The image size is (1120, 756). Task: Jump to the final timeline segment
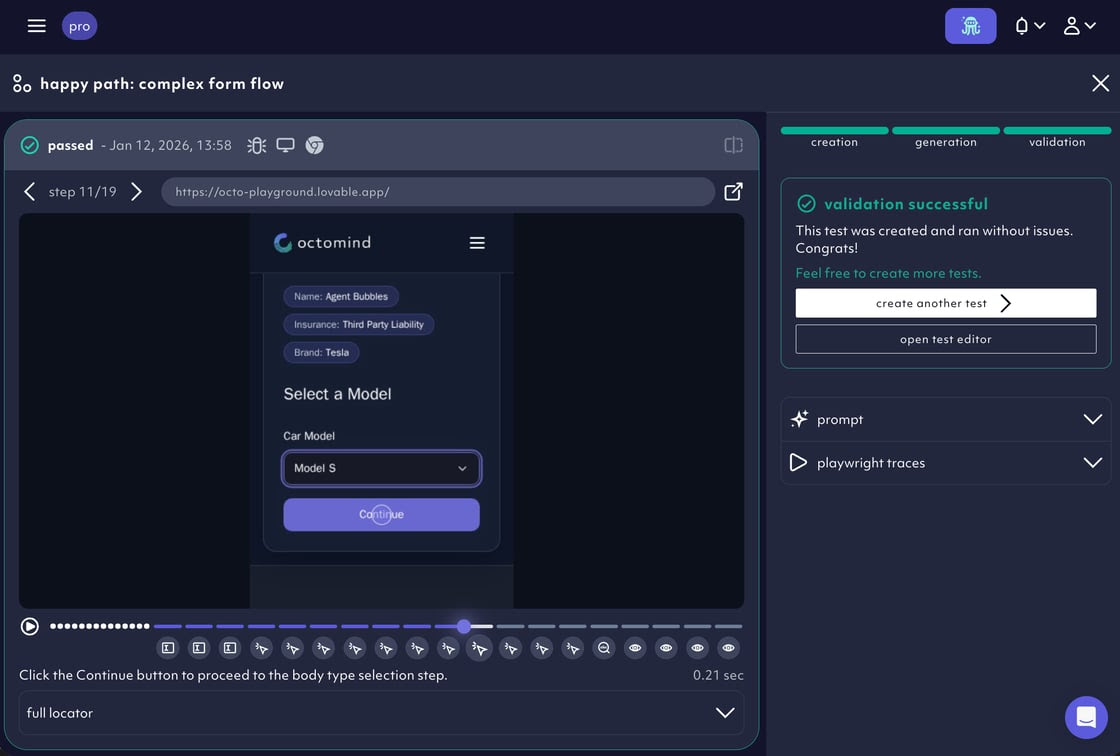pos(728,627)
